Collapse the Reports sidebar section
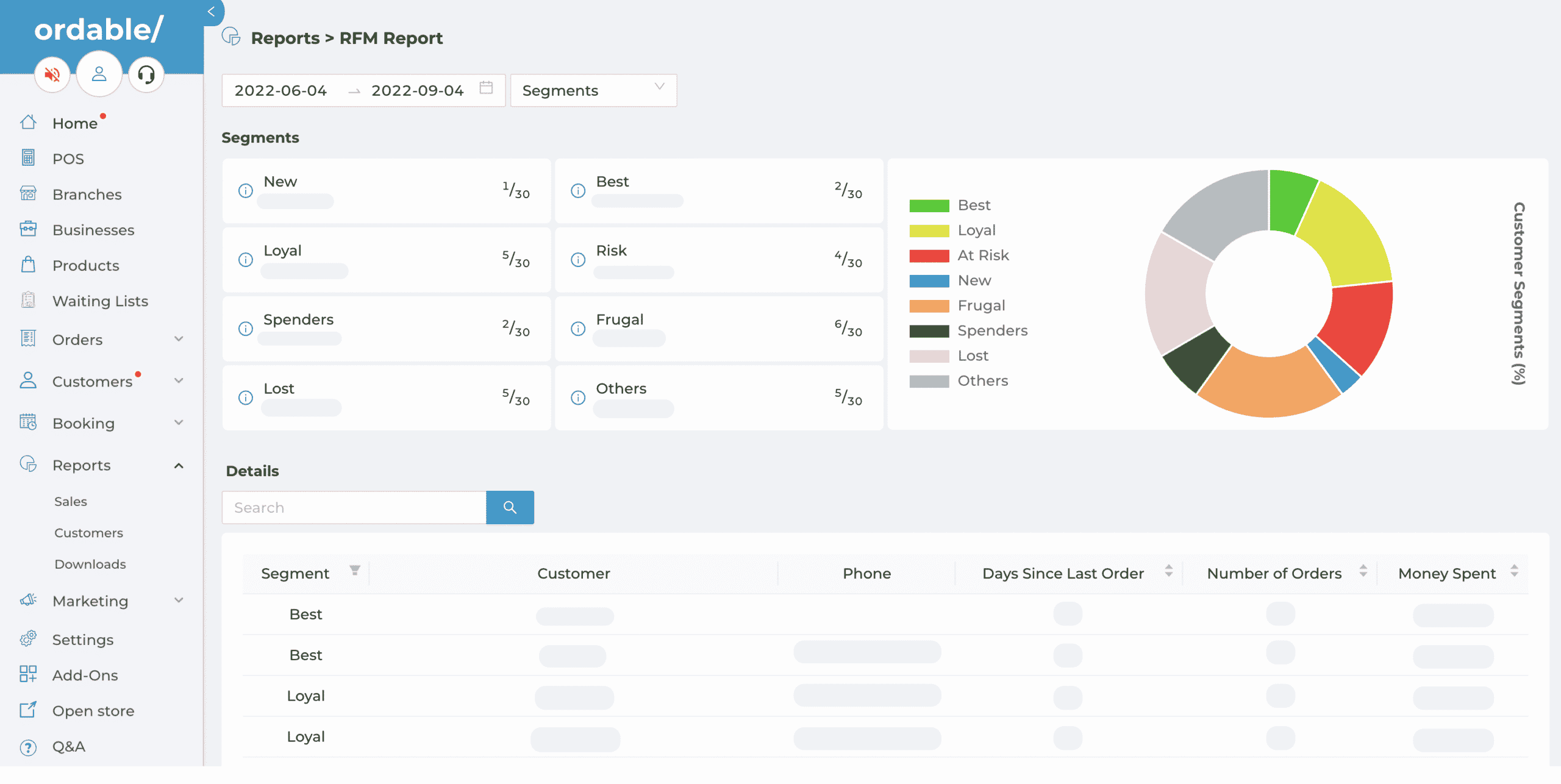 click(x=178, y=466)
